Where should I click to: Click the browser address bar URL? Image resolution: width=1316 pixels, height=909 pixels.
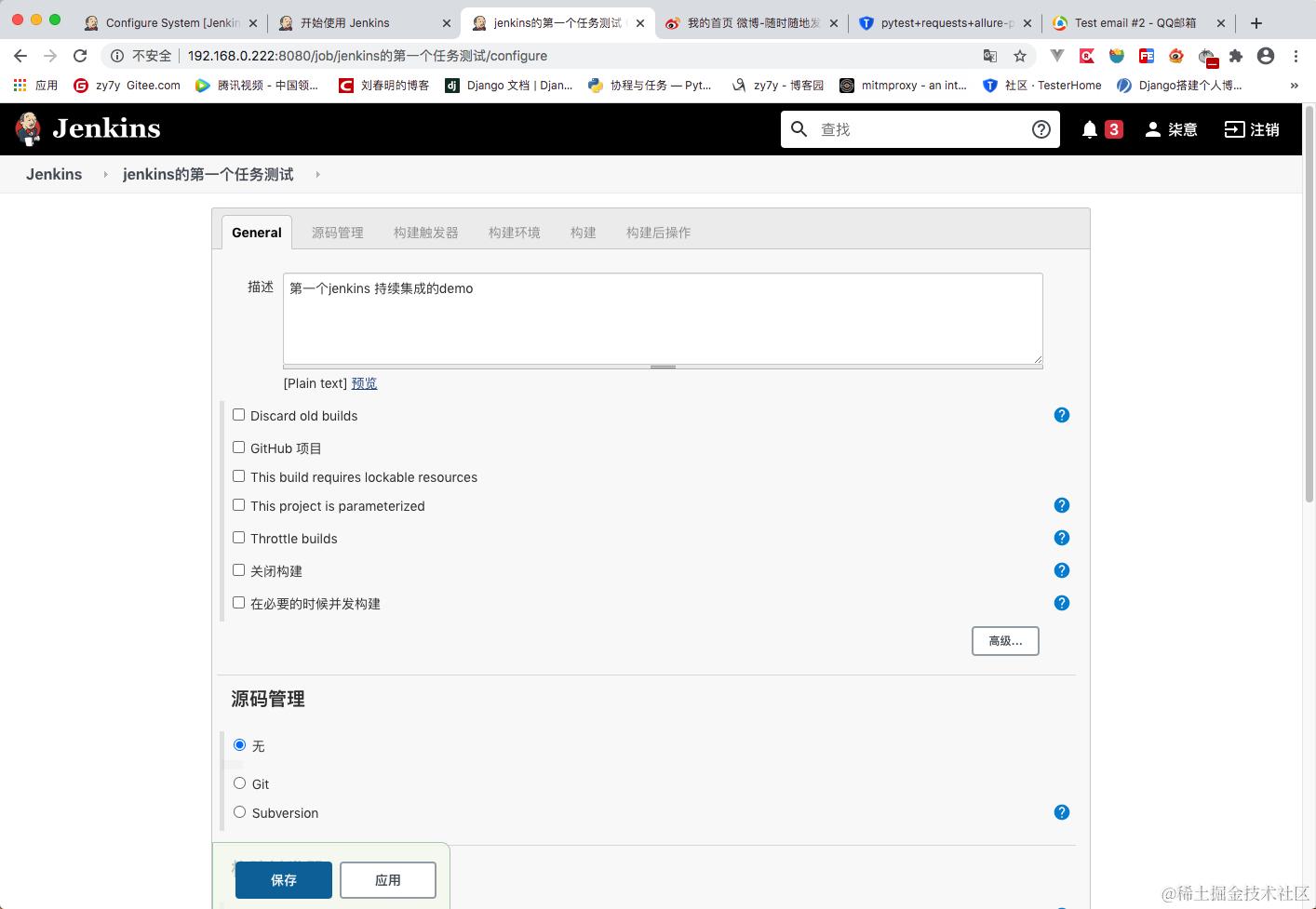(x=368, y=56)
